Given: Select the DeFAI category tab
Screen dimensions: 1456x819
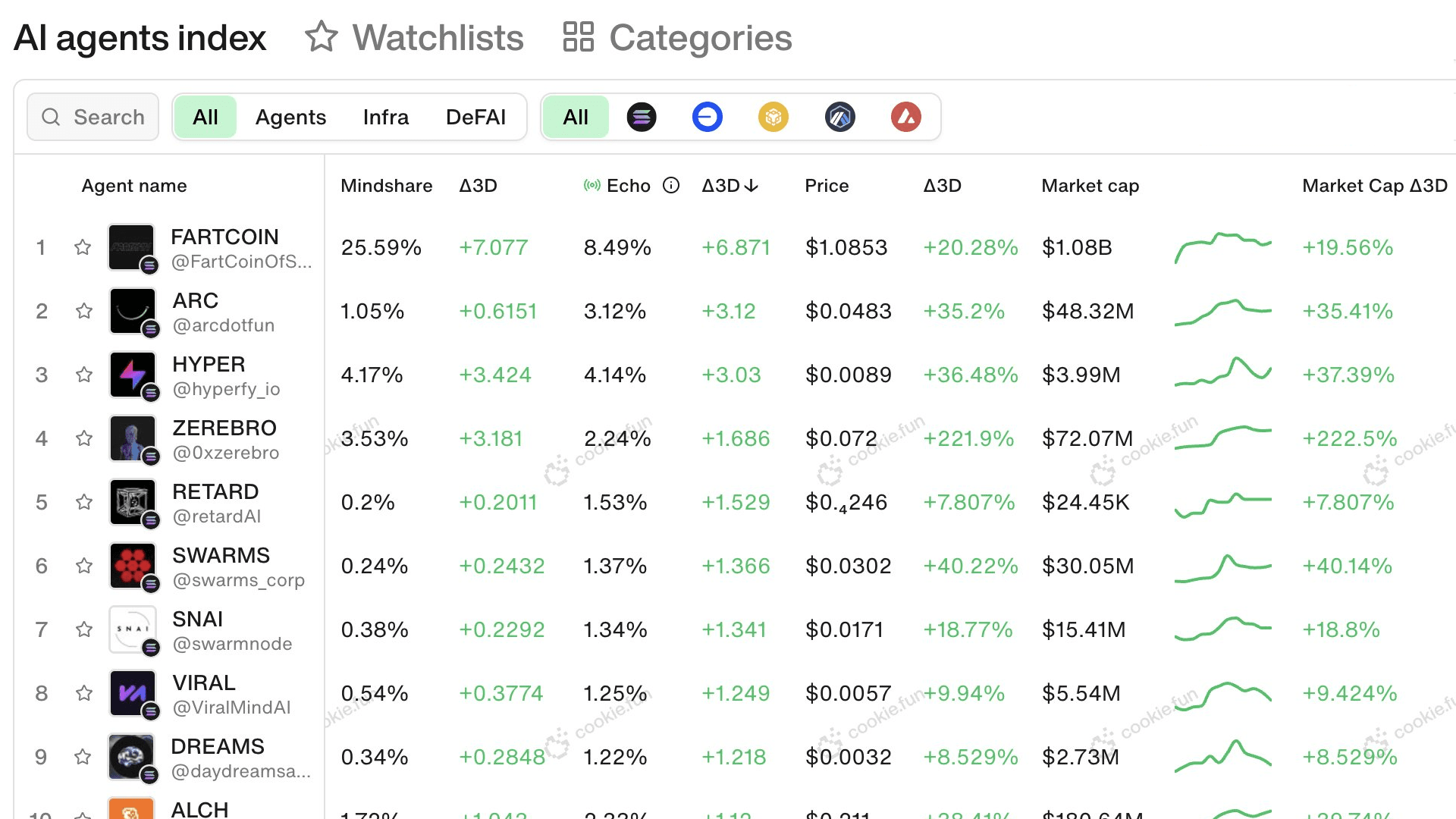Looking at the screenshot, I should pos(475,118).
